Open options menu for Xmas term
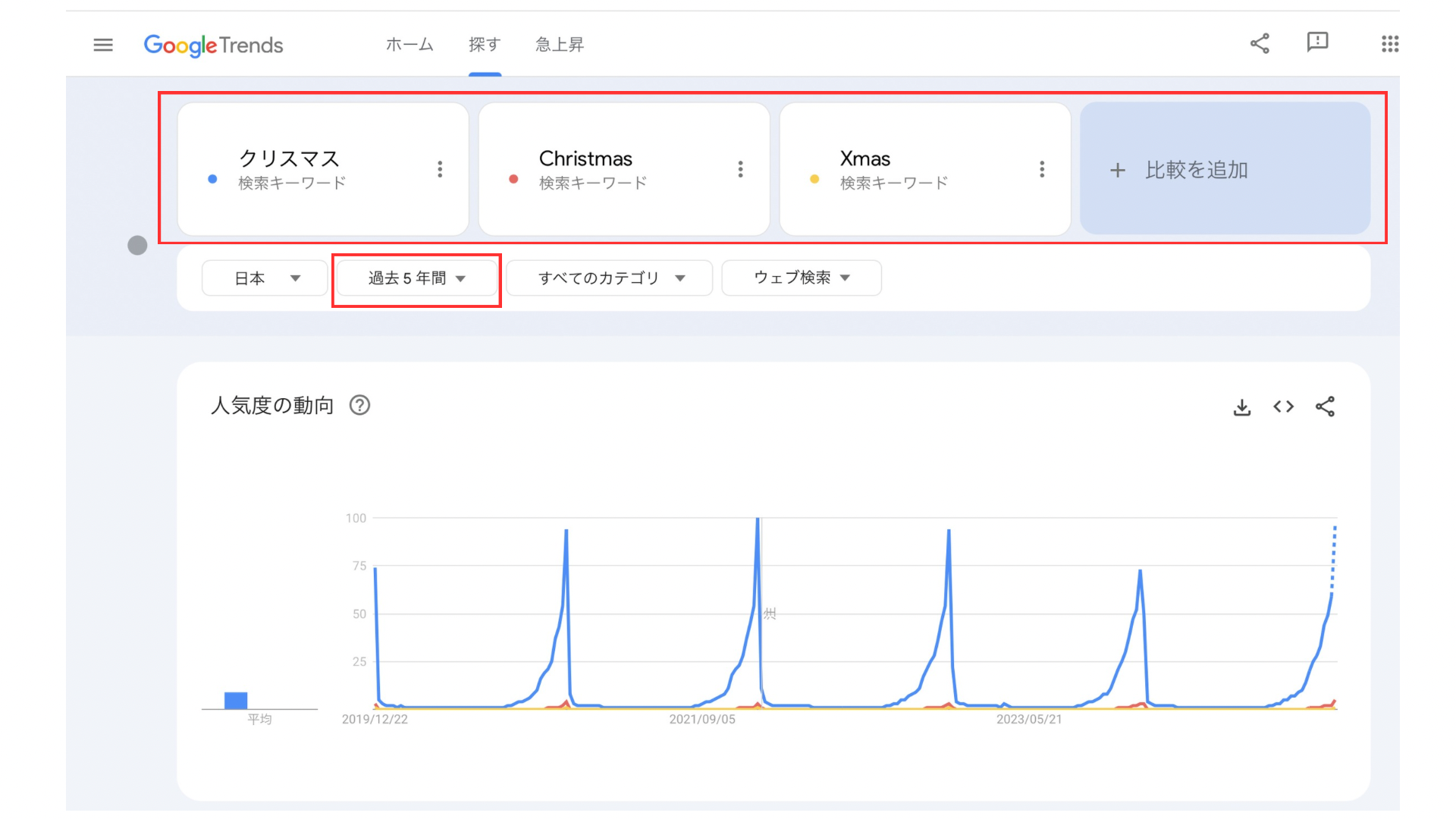 [x=1042, y=169]
